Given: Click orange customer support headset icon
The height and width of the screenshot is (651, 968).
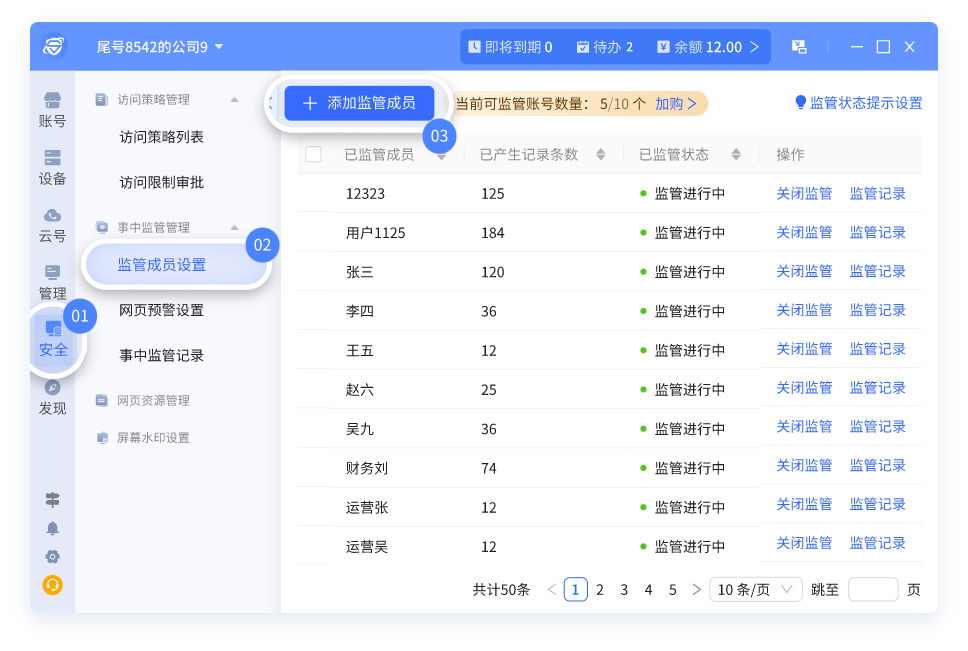Looking at the screenshot, I should 52,585.
